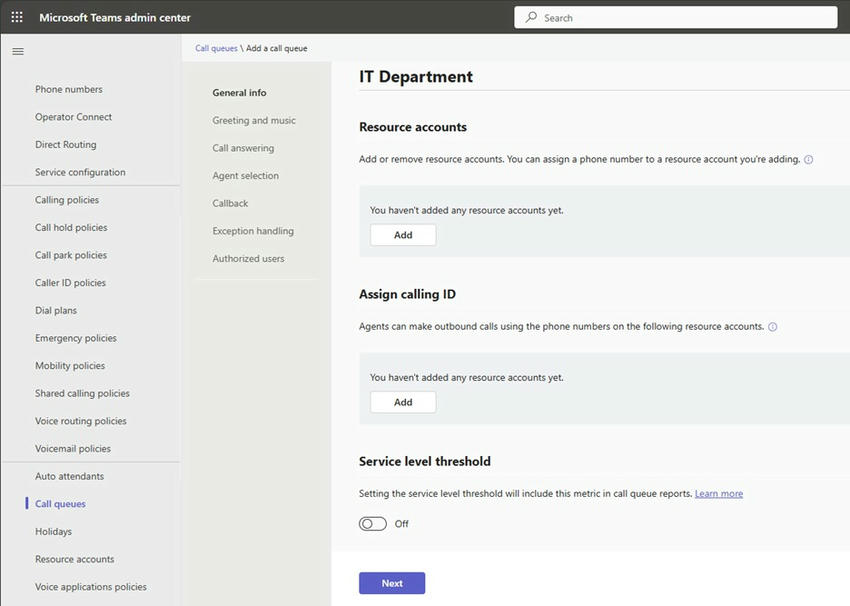Select the Agent selection step
850x606 pixels.
point(245,176)
